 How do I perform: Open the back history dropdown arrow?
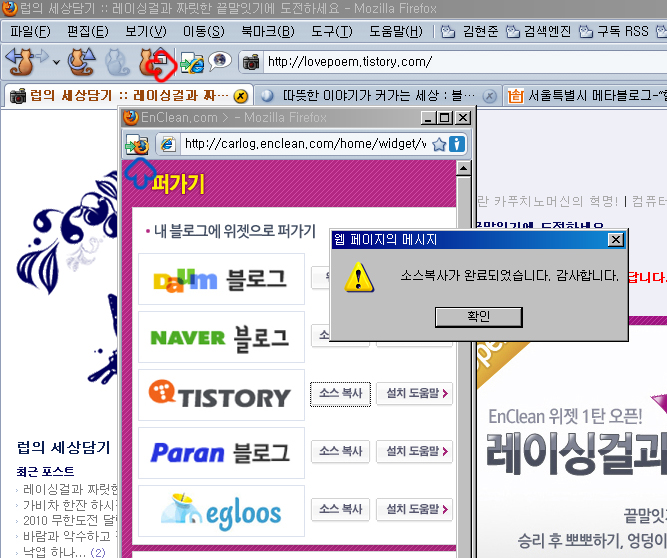click(x=56, y=62)
